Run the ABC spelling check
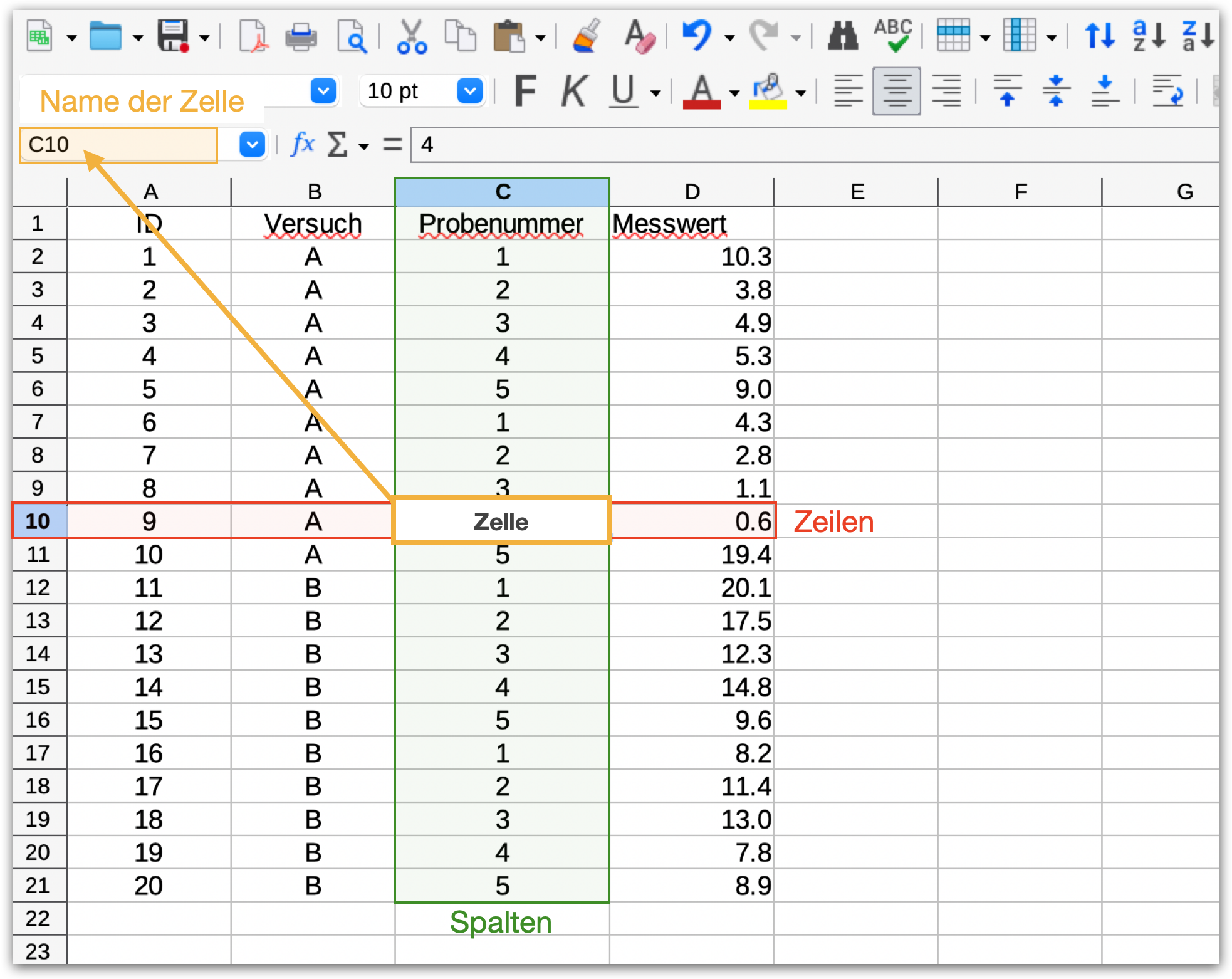Screen dimensions: 1232x979 coord(893,36)
